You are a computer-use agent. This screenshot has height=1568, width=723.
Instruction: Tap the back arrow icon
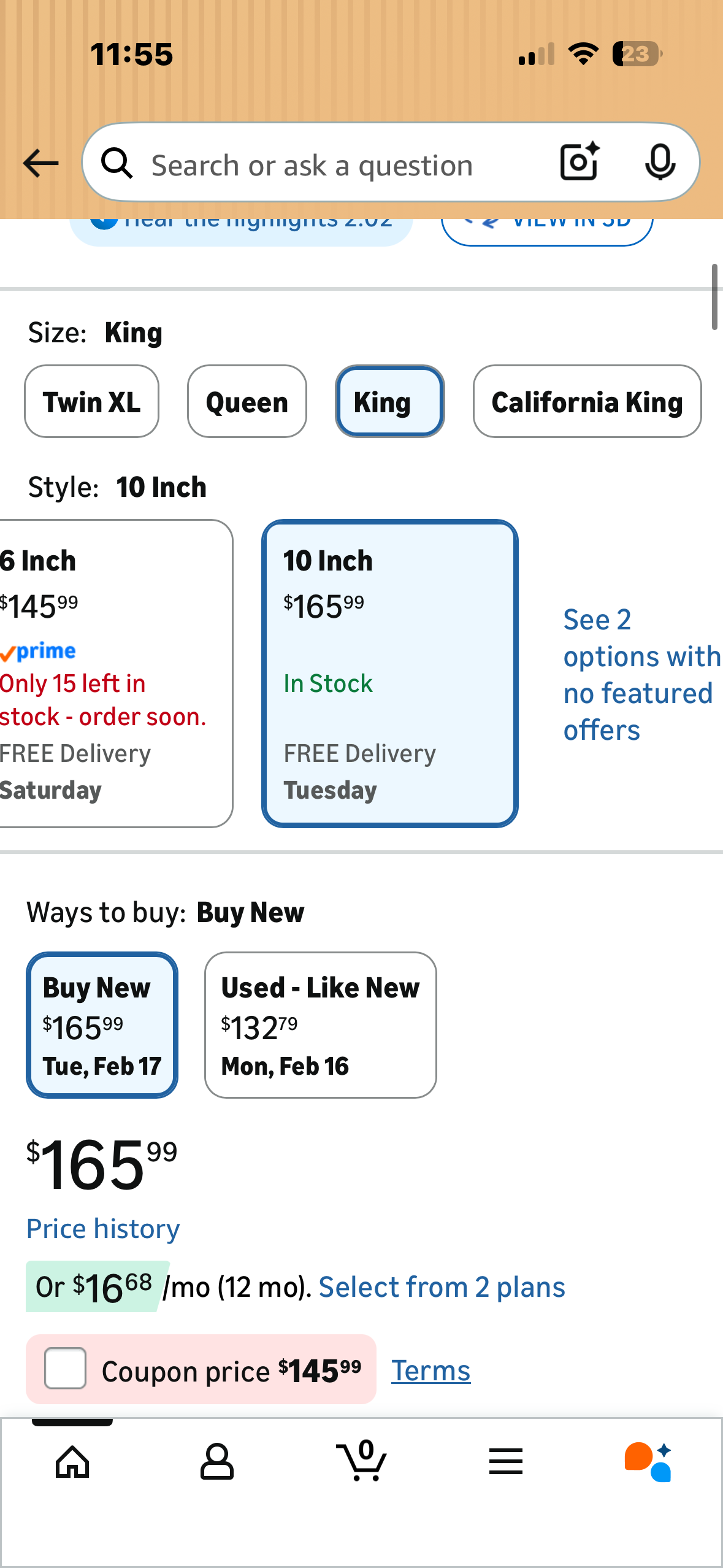pyautogui.click(x=40, y=163)
